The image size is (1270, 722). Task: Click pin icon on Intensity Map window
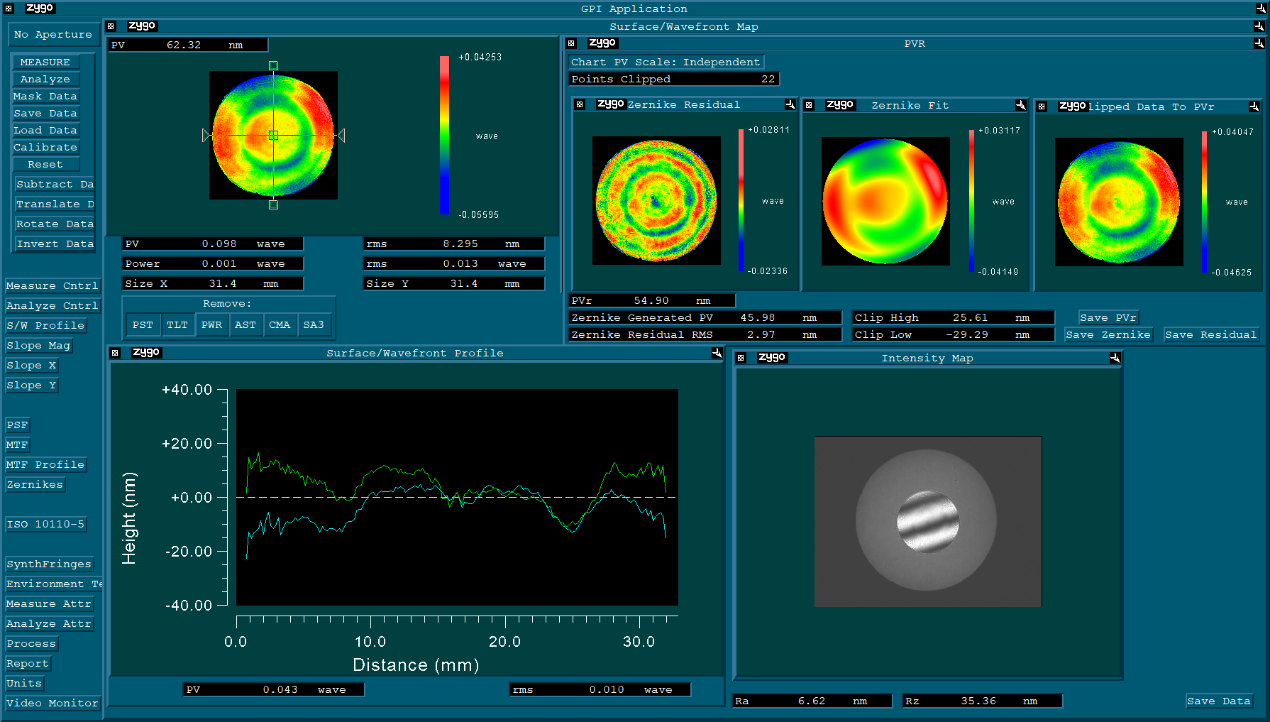tap(1114, 358)
